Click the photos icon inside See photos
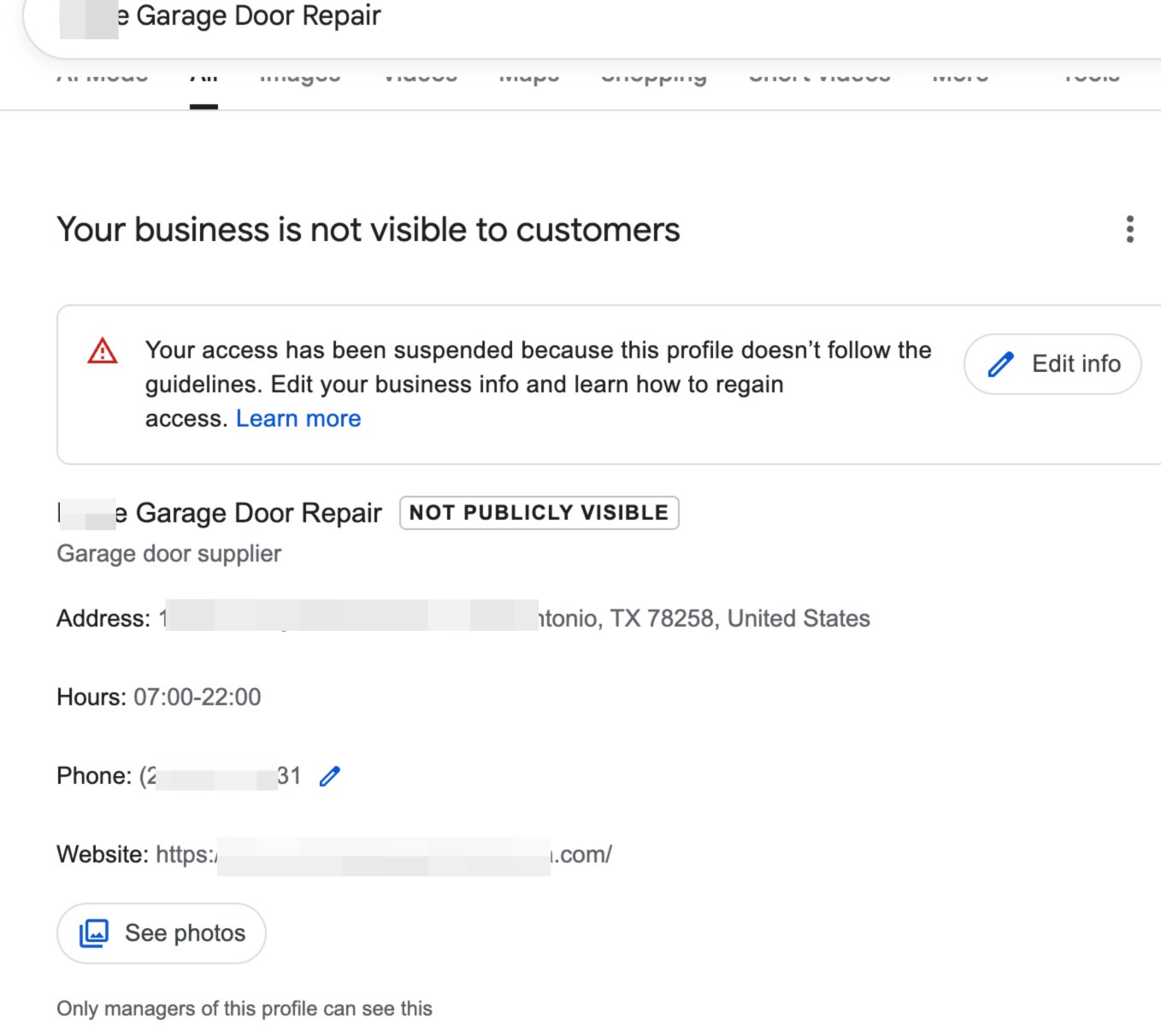Viewport: 1161px width, 1036px height. click(x=94, y=933)
